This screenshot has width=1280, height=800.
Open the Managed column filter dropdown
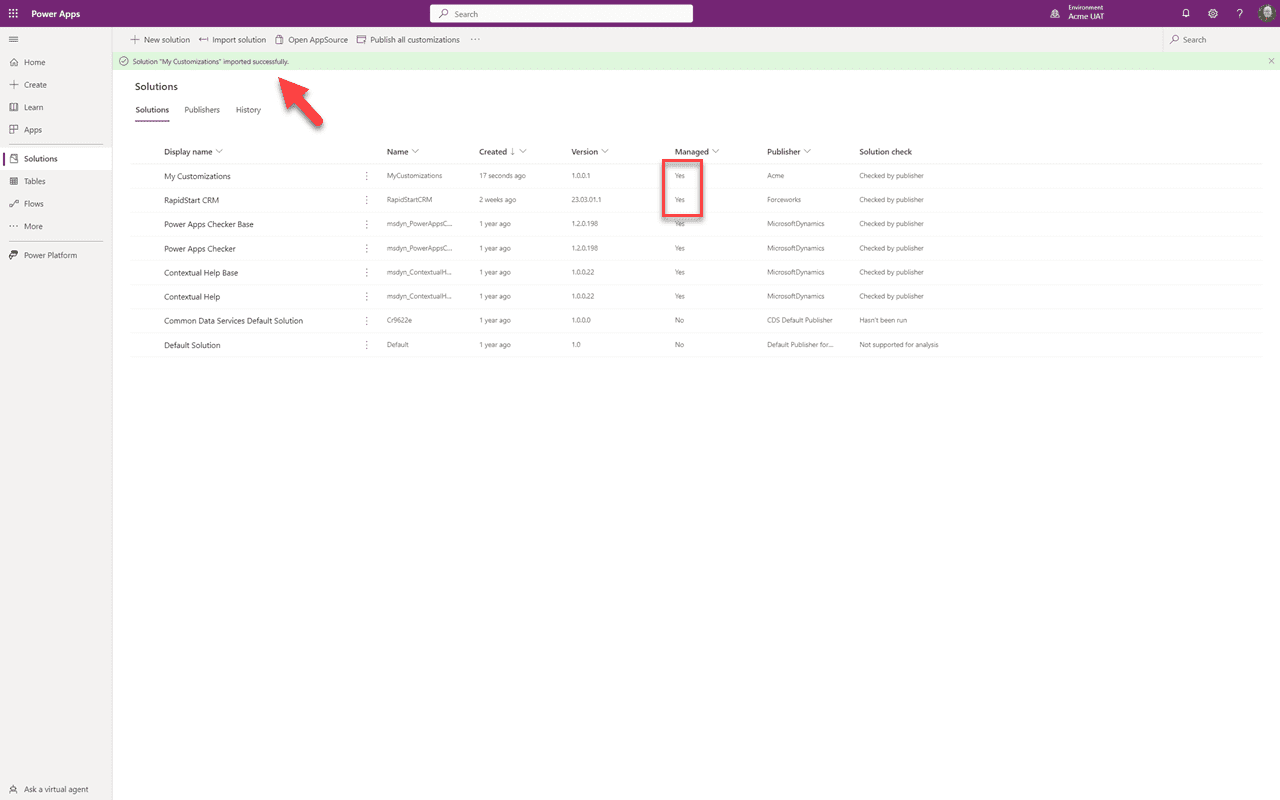pyautogui.click(x=715, y=151)
